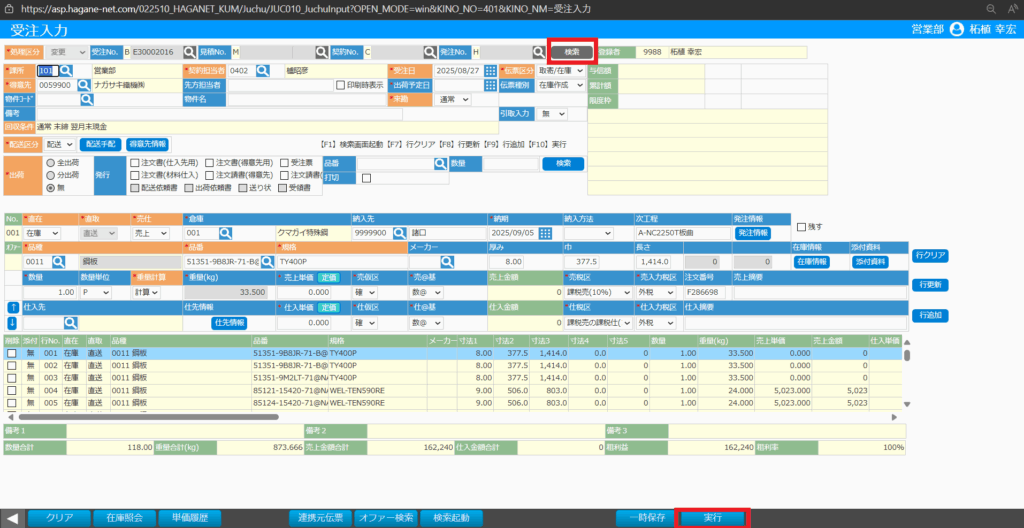Open the 伝票区分 dropdown
Screen dimensions: 1024x528
[561, 71]
